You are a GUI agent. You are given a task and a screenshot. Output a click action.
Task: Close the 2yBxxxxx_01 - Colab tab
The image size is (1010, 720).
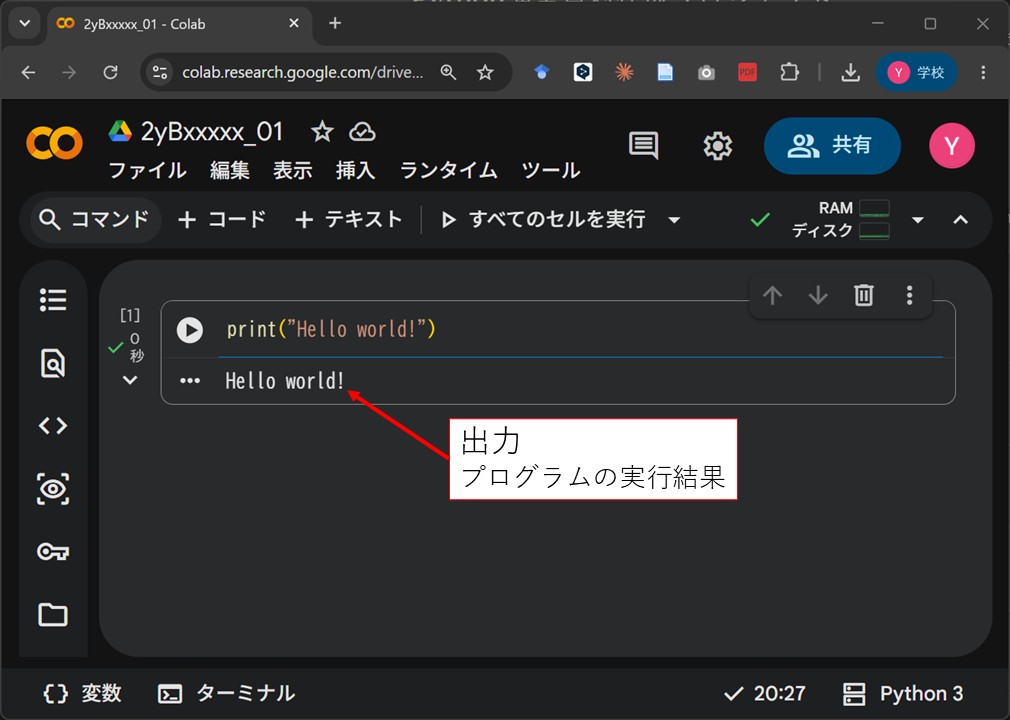coord(294,23)
